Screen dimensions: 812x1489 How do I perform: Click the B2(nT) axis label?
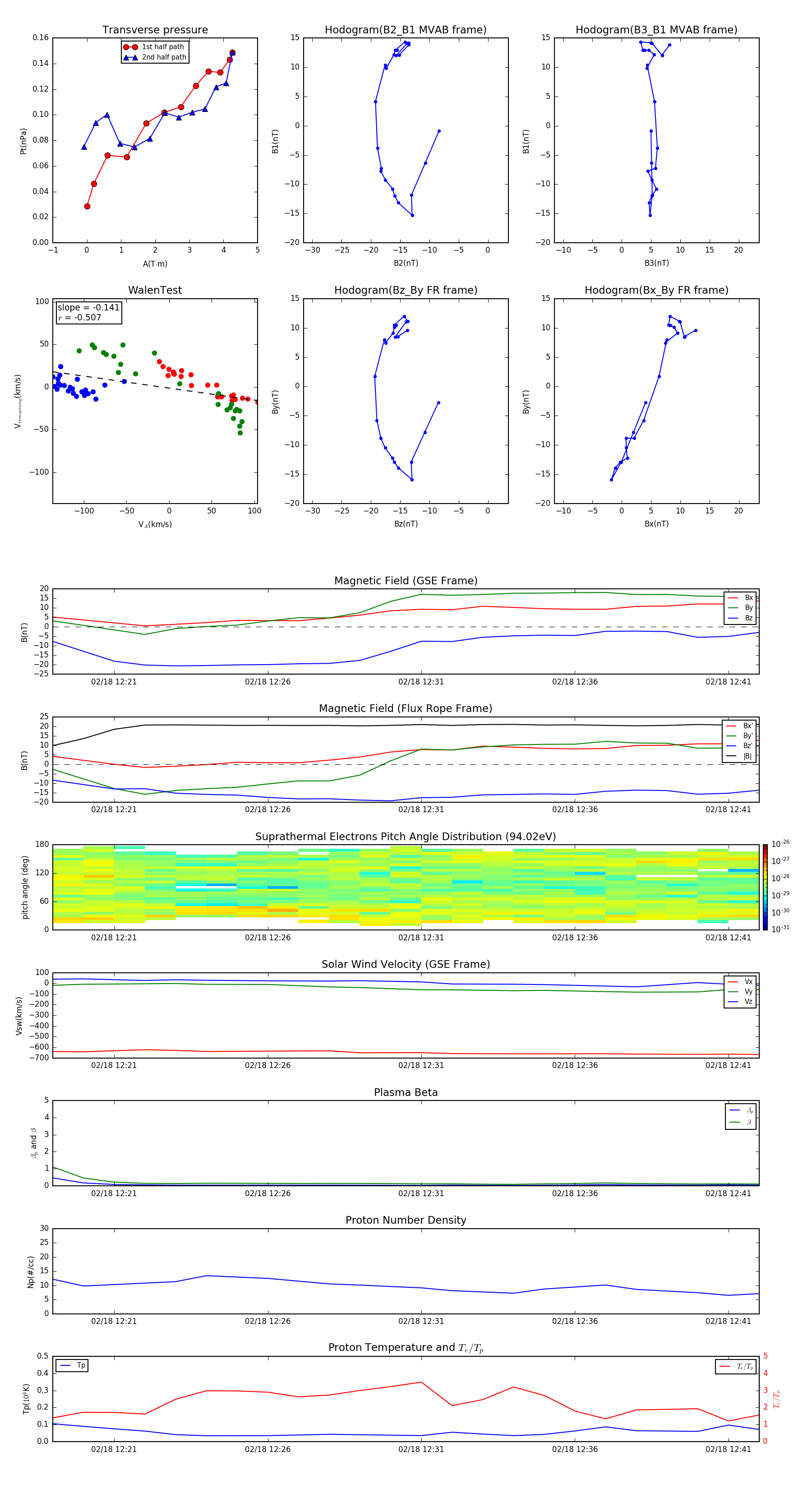click(406, 263)
